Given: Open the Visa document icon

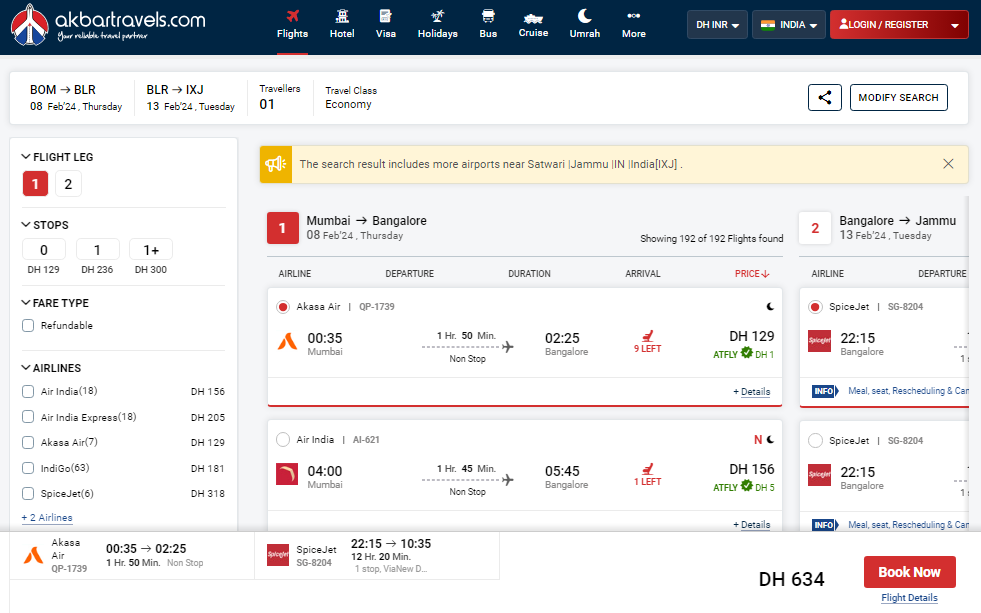Looking at the screenshot, I should coord(385,16).
